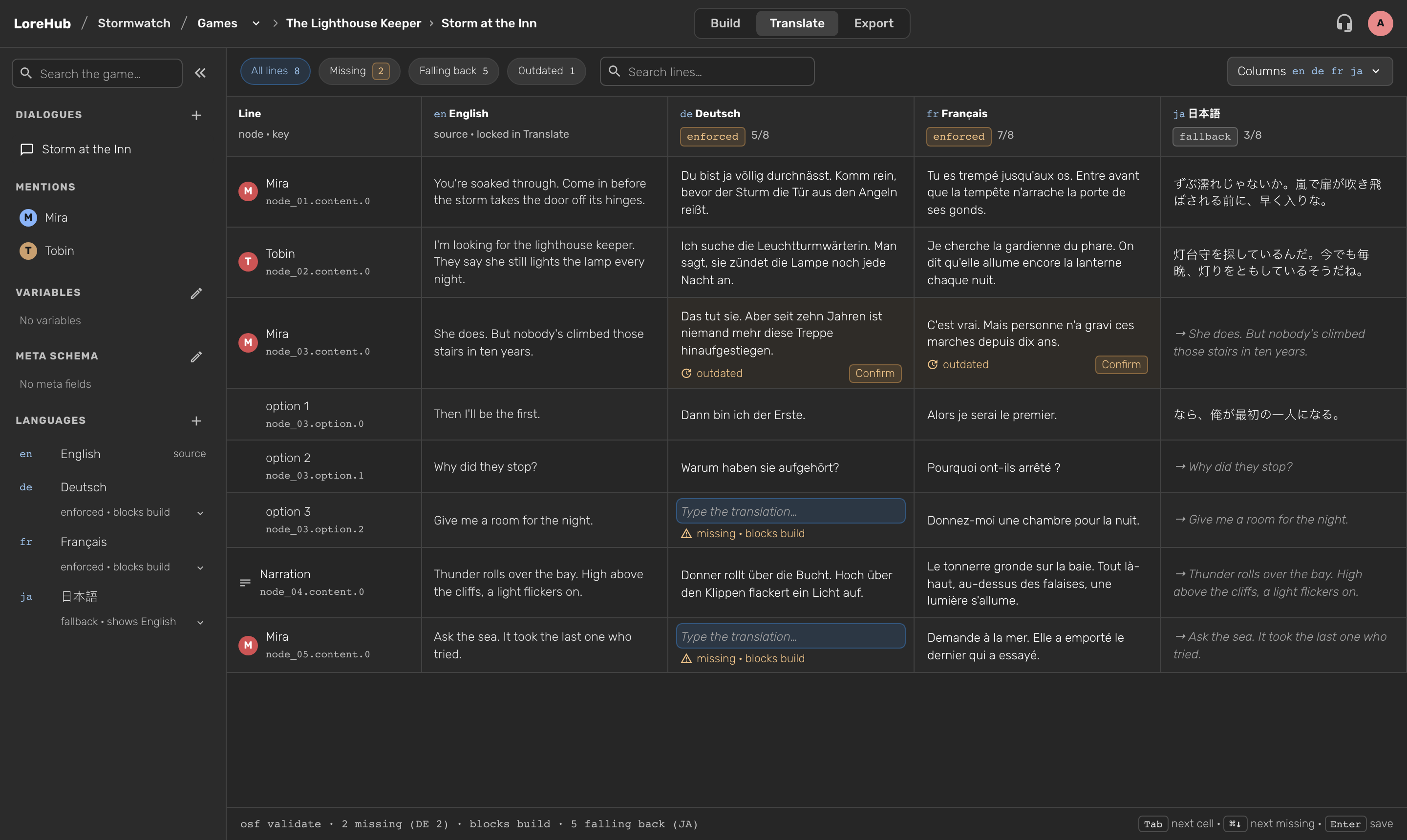Click Tobin's avatar on node_02.content.0 row

click(x=248, y=261)
